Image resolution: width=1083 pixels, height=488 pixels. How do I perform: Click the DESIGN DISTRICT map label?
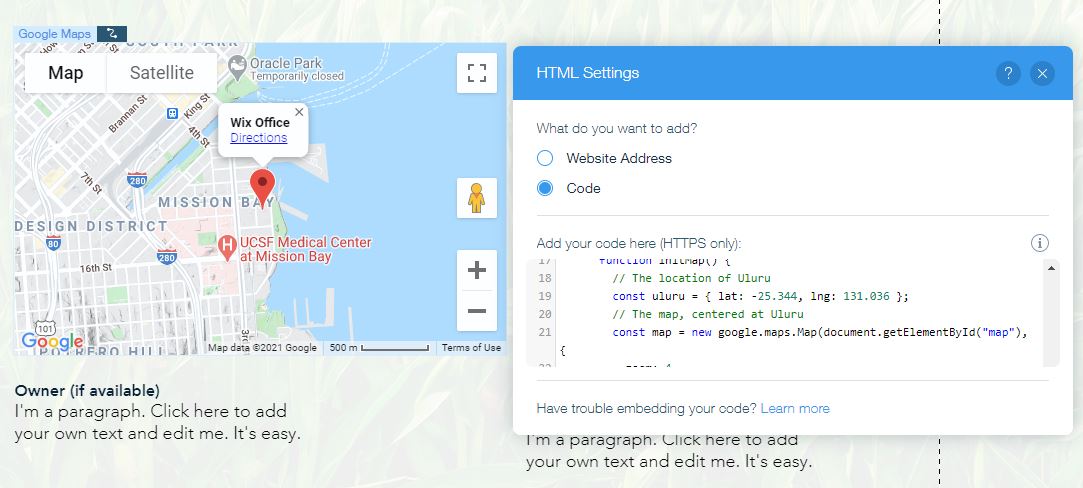click(91, 226)
